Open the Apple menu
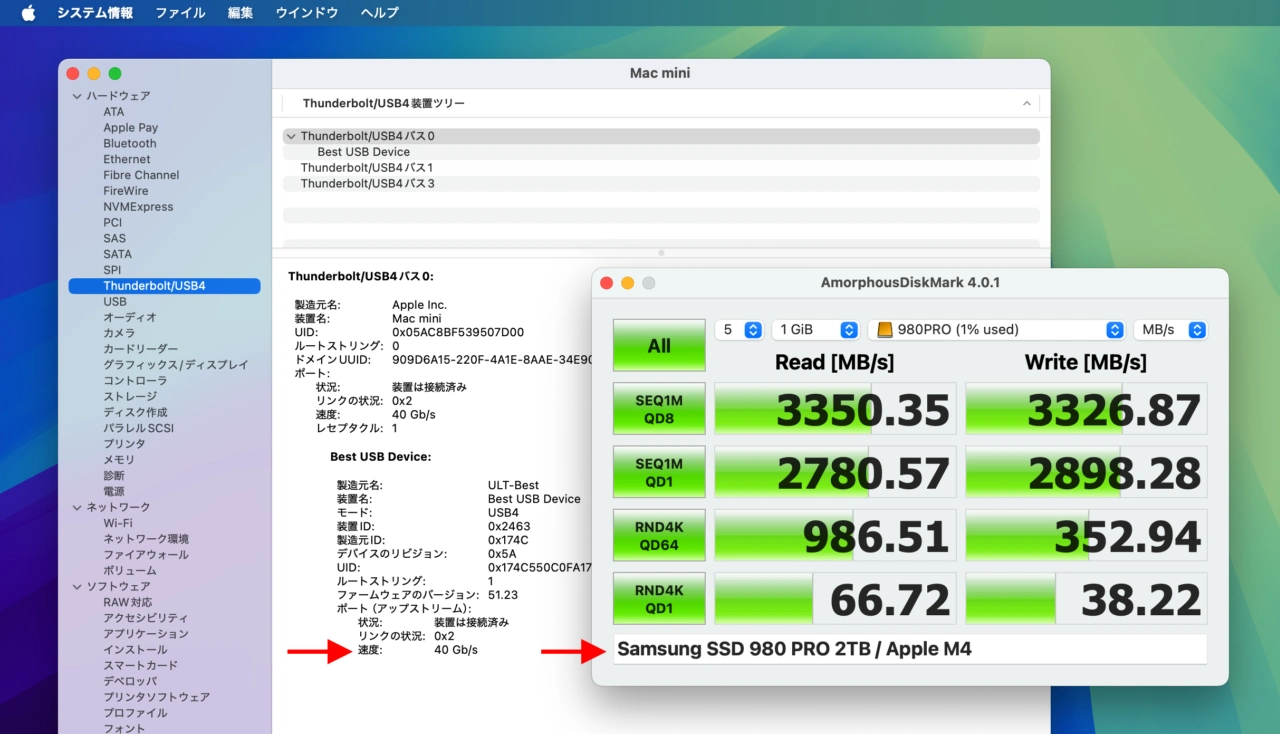 (26, 12)
